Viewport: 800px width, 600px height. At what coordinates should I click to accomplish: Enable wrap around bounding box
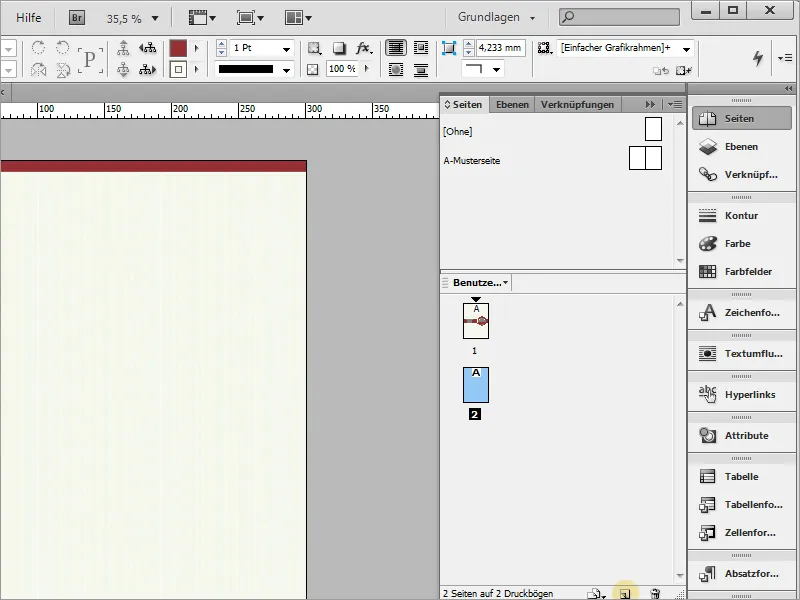pos(421,48)
